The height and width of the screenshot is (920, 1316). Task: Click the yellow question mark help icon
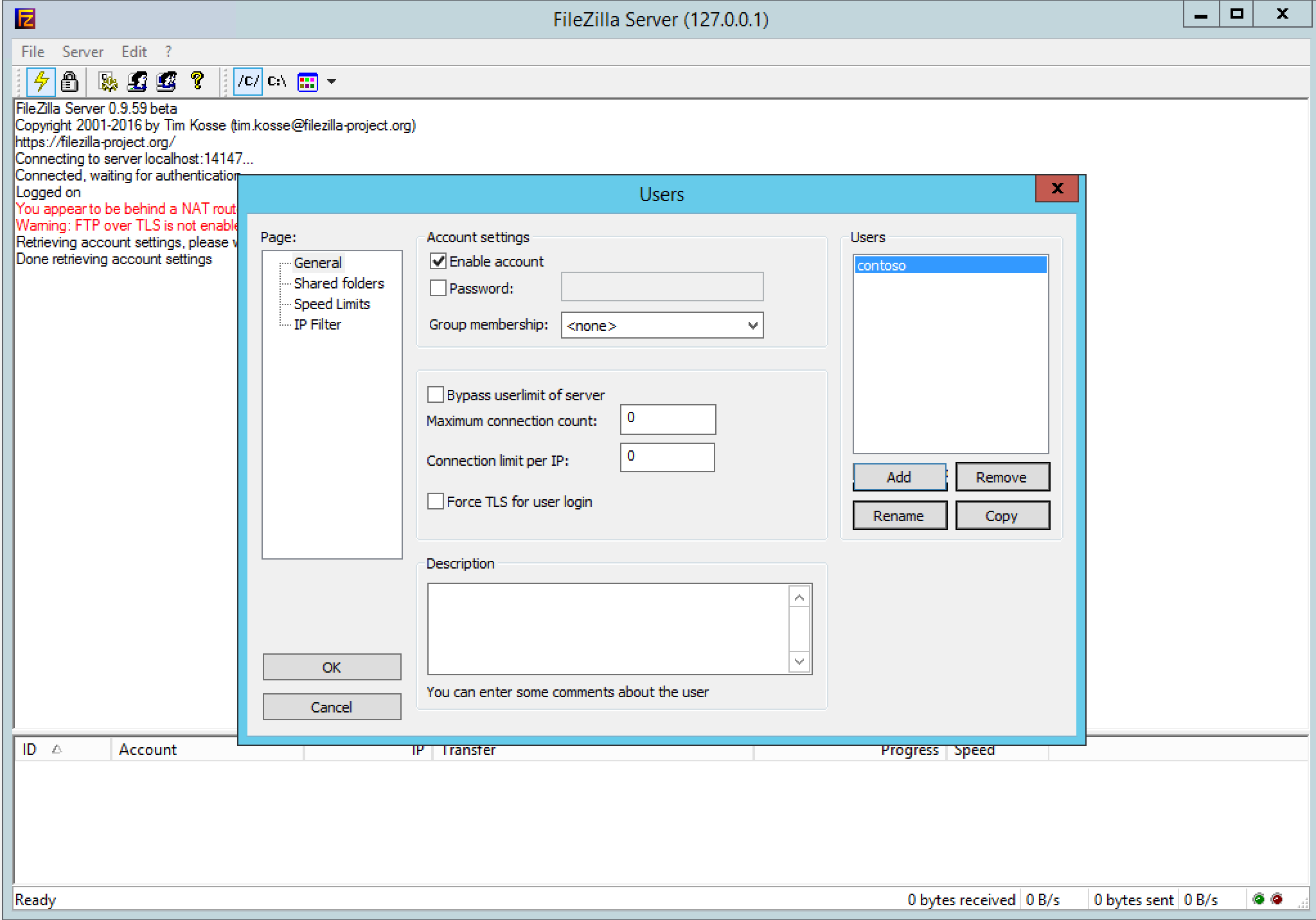coord(197,82)
